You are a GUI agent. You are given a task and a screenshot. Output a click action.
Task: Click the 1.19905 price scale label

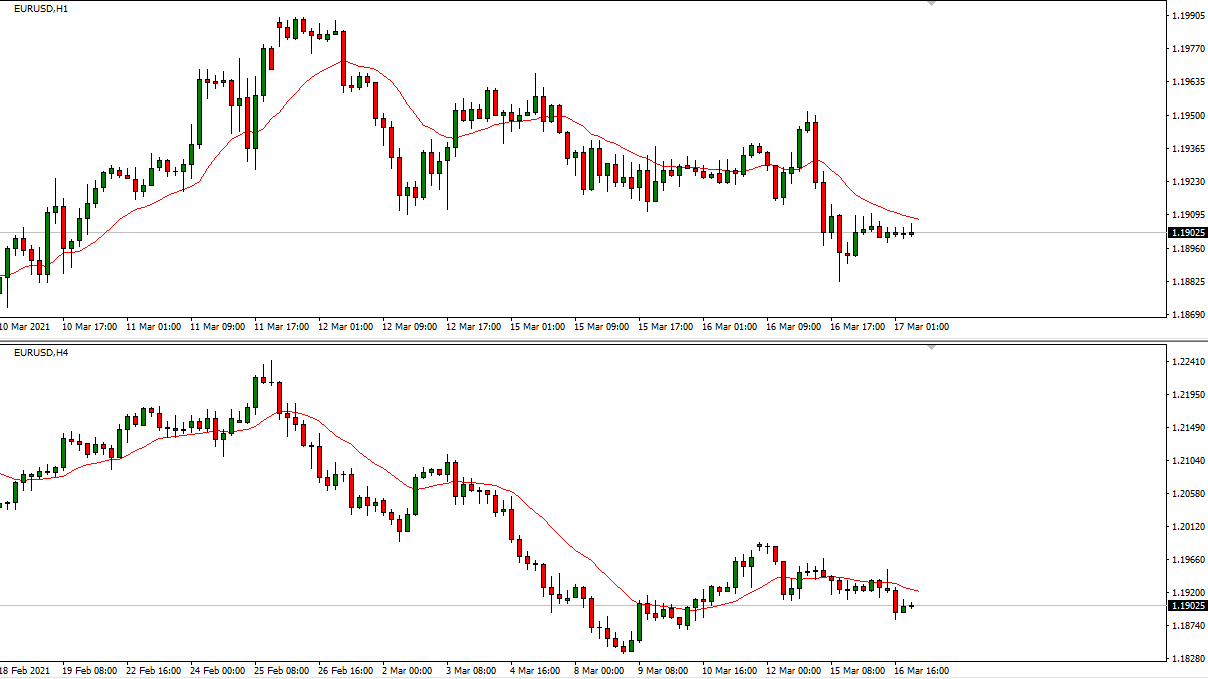[x=1190, y=16]
